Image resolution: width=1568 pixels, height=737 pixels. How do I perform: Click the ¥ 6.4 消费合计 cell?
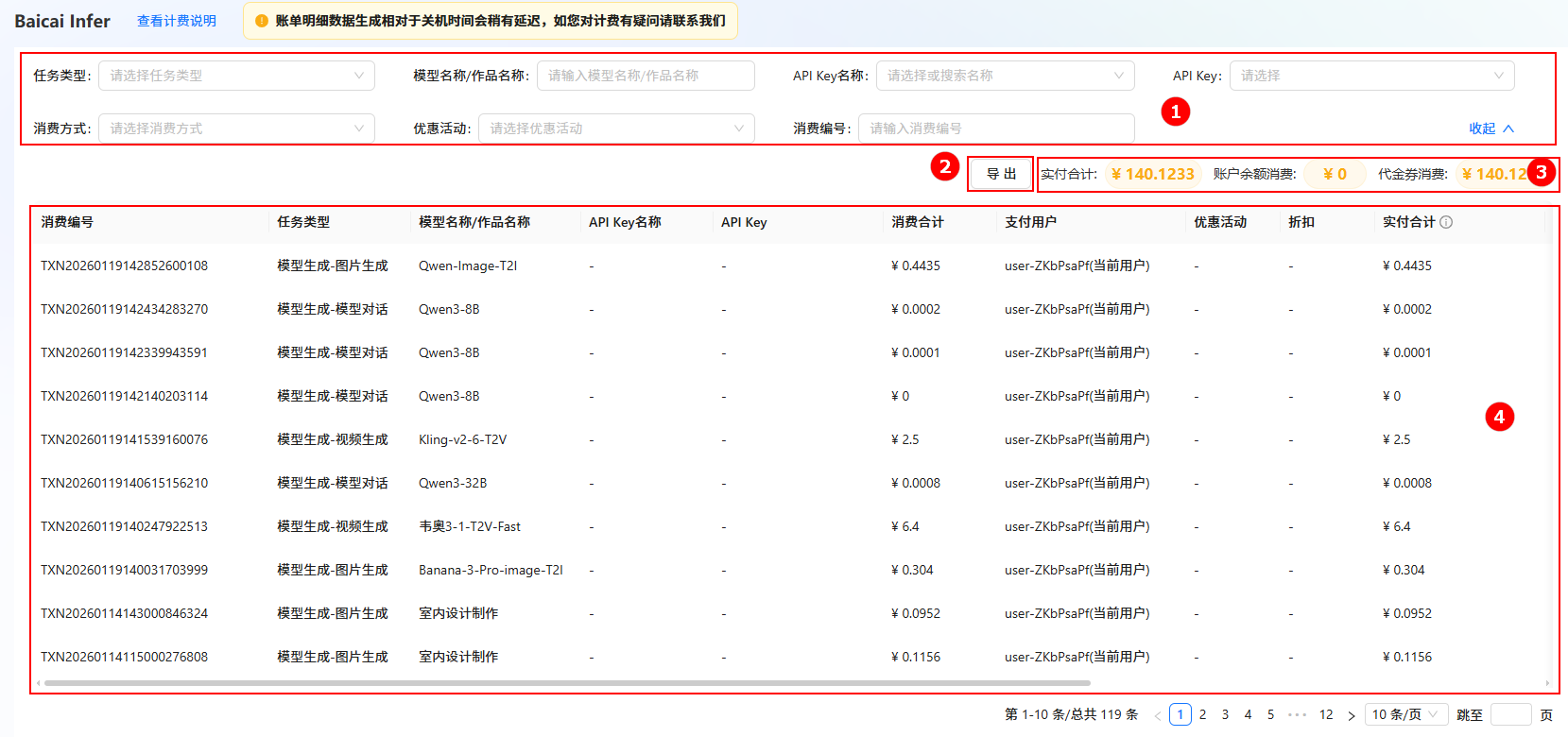point(905,526)
